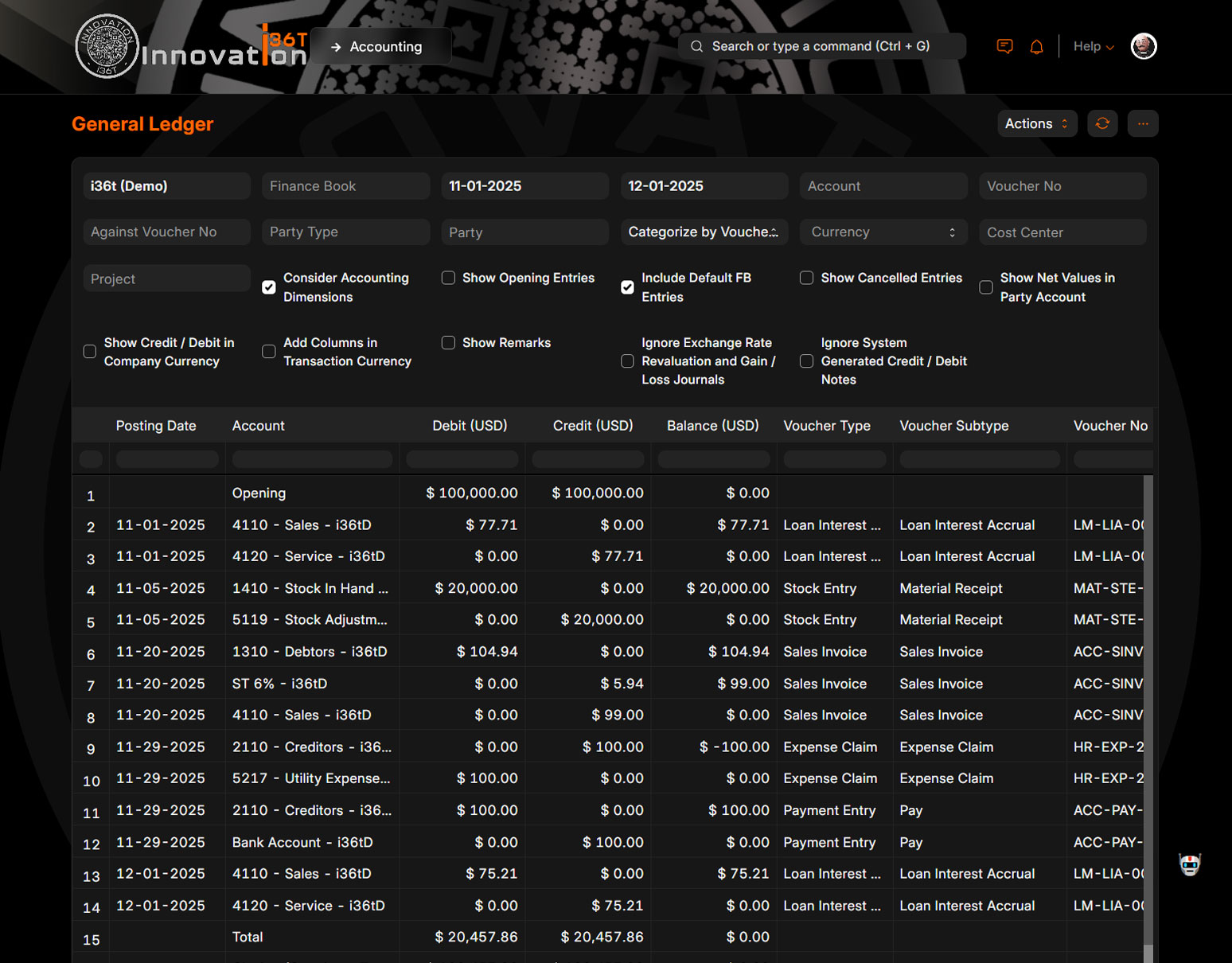This screenshot has width=1232, height=963.
Task: Open the chatbot robot assistant icon
Action: (x=1189, y=864)
